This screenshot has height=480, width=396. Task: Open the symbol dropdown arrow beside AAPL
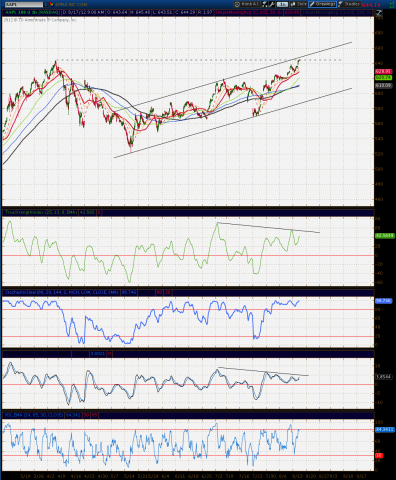(x=46, y=4)
